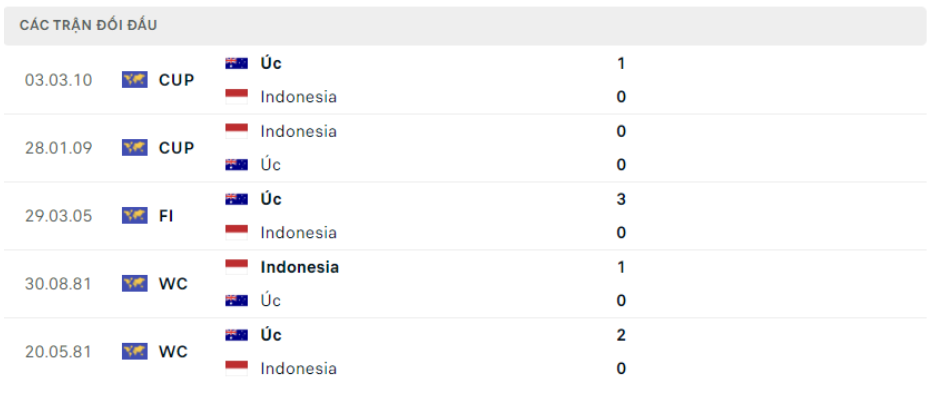946x416 pixels.
Task: Open bold Indonesia team in 30.08.81 match
Action: (299, 267)
